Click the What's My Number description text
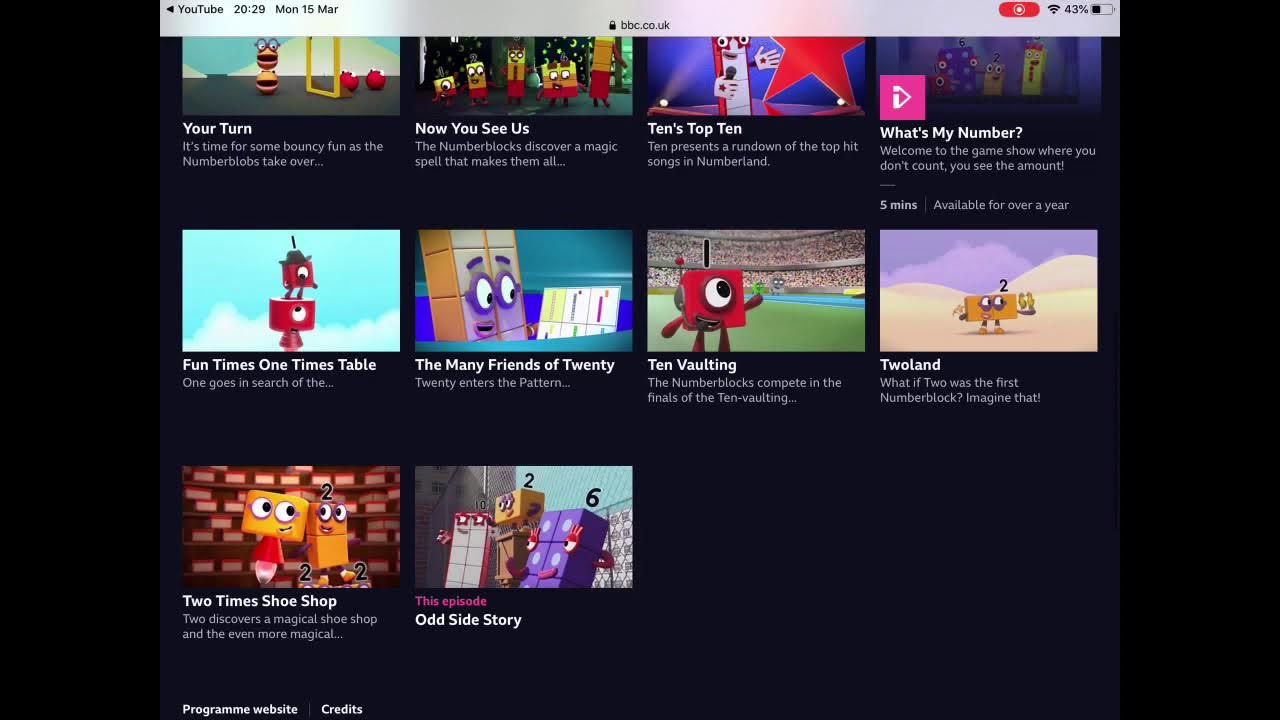Screen dimensions: 1280x720 988,158
